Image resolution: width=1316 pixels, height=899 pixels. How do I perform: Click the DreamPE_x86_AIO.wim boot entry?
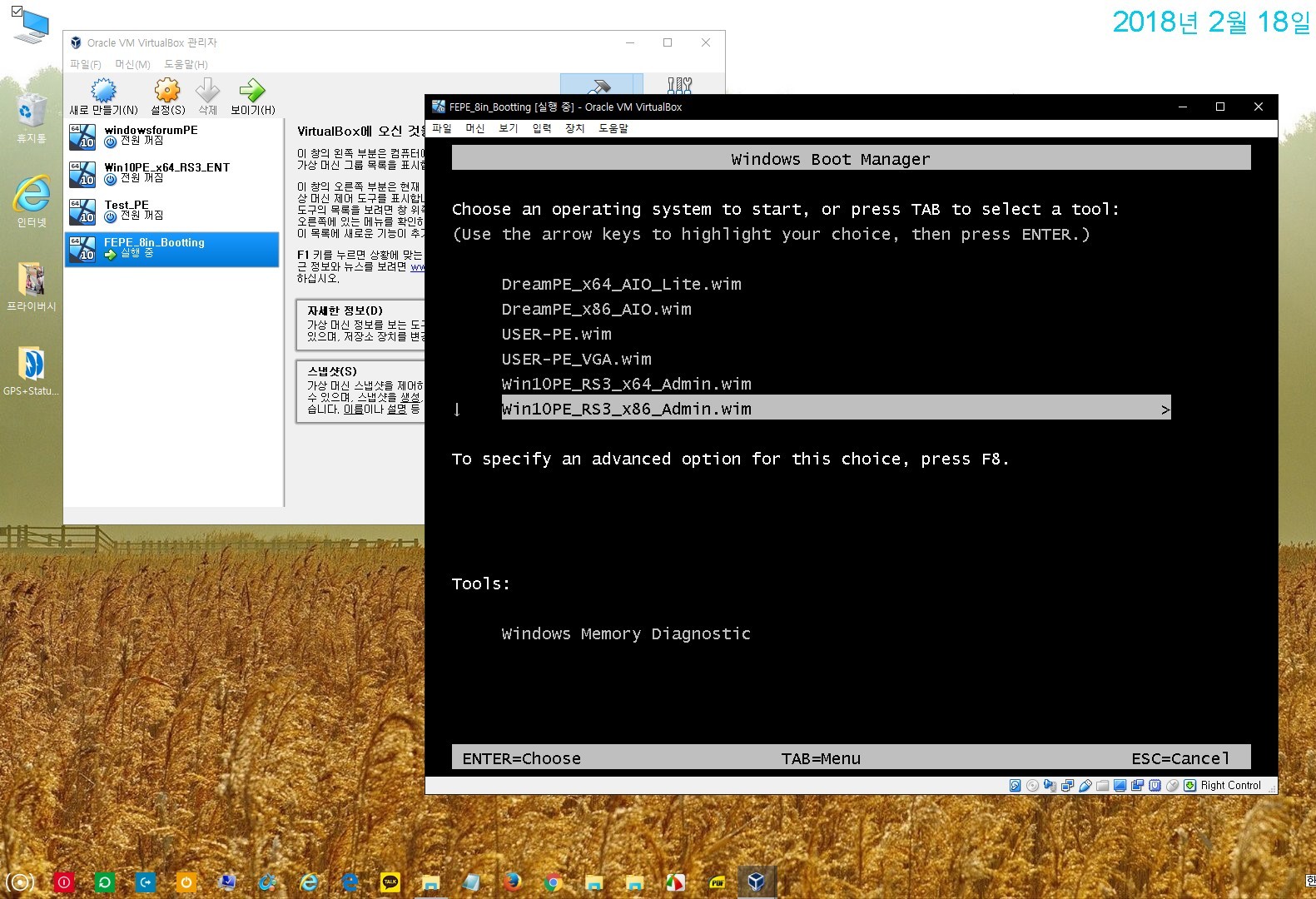click(596, 309)
